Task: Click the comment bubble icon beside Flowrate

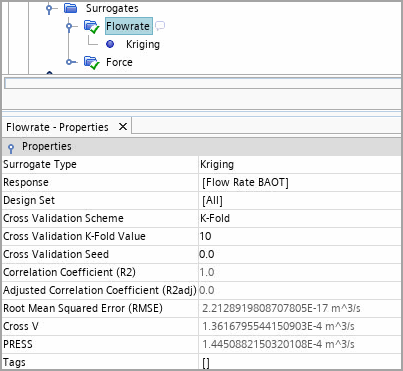Action: pos(160,26)
